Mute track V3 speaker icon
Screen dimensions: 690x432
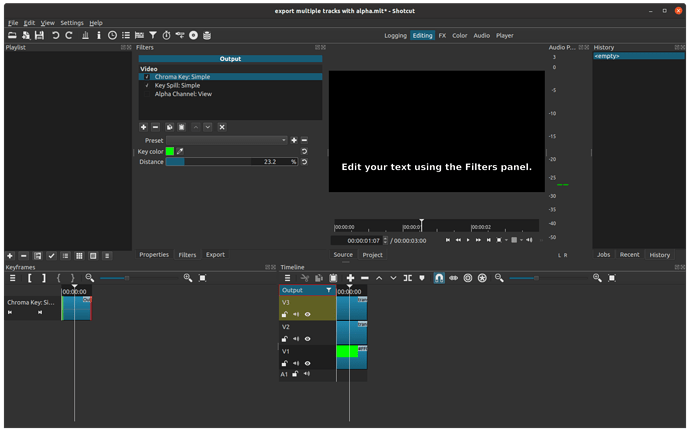pyautogui.click(x=296, y=315)
